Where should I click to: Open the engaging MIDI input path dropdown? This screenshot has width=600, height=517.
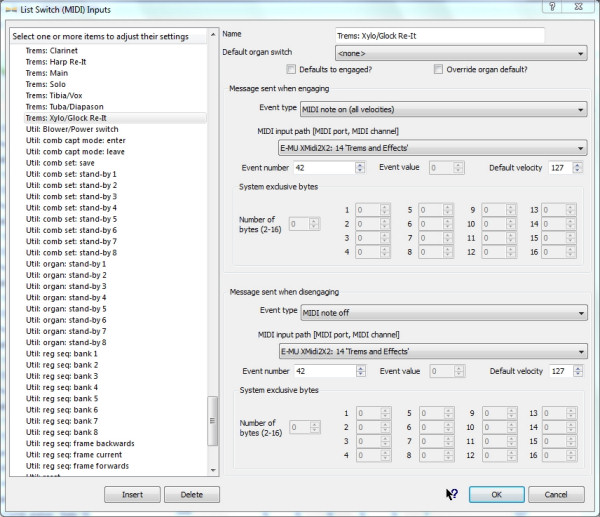pos(432,148)
